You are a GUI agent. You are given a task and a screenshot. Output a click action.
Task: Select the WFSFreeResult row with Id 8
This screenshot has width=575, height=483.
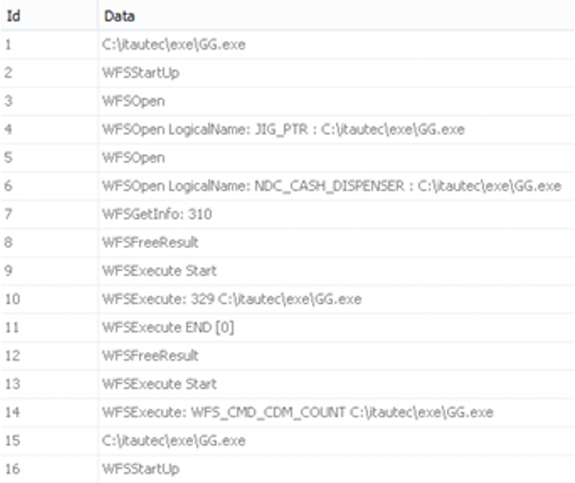point(288,242)
